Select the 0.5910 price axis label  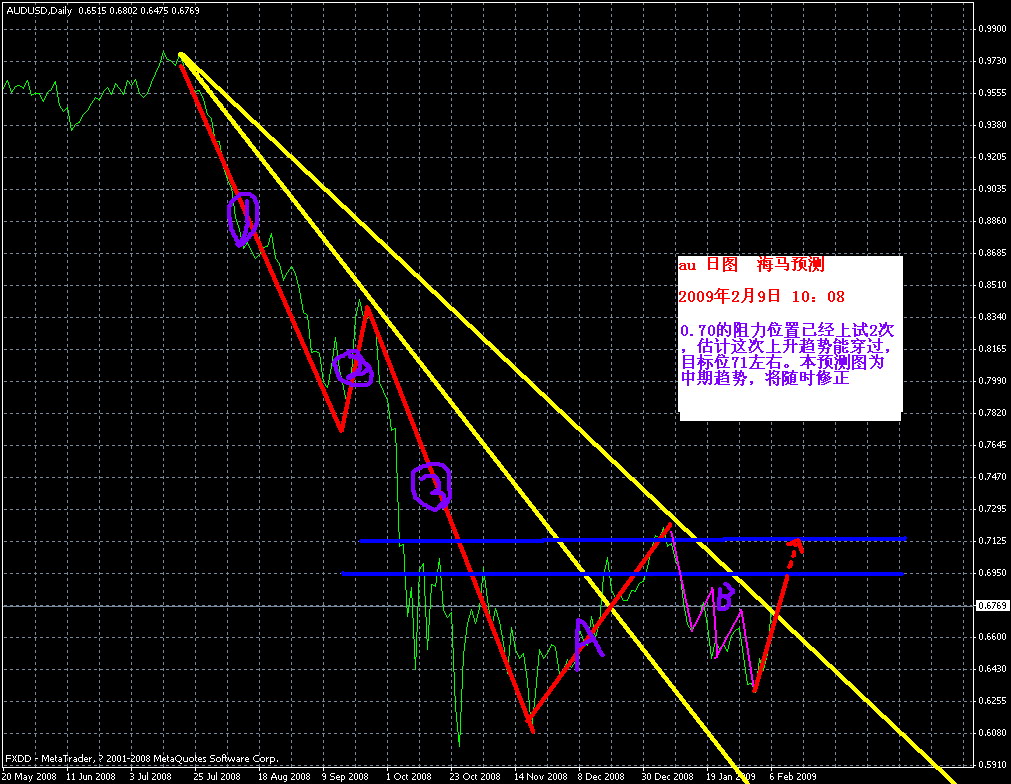tap(992, 765)
